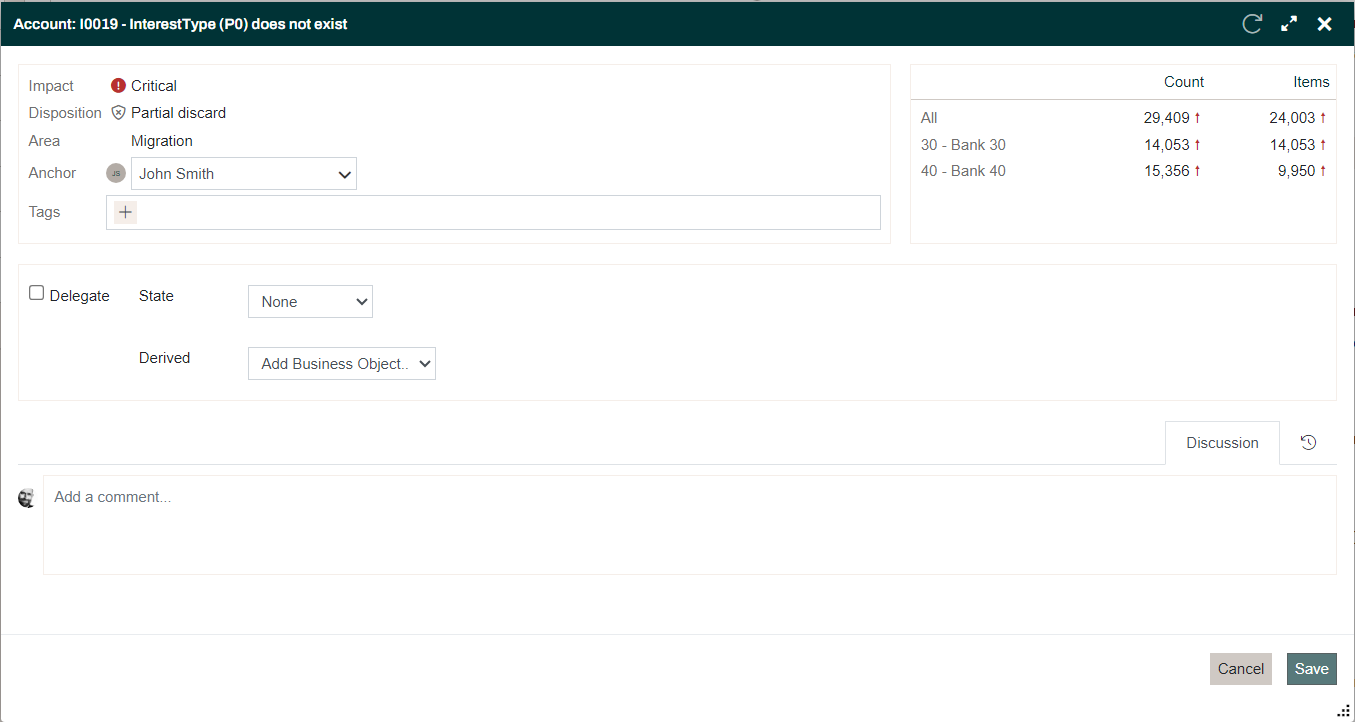Enable the Delegate checkbox
Viewport: 1355px width, 722px height.
coord(37,293)
